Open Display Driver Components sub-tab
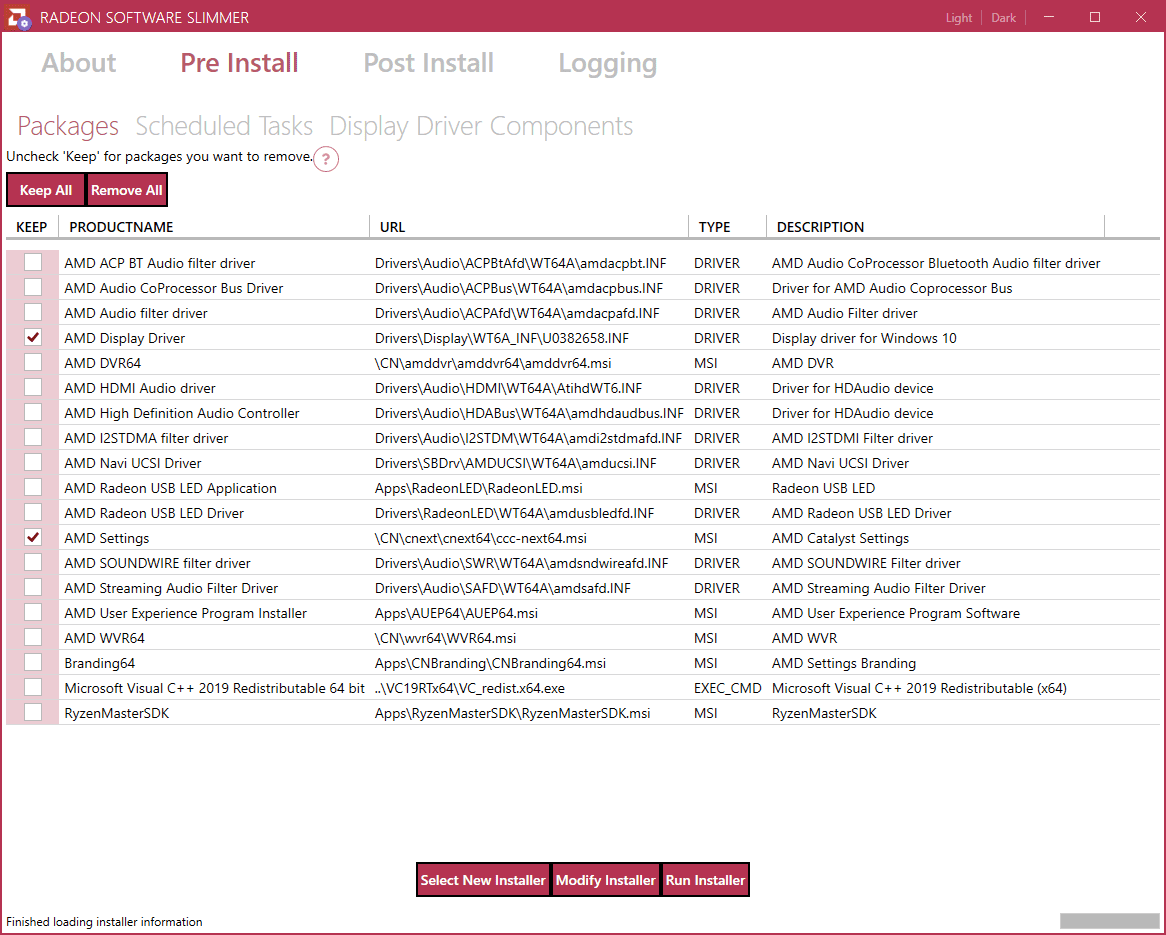Screen dimensions: 1166x935 click(x=481, y=126)
